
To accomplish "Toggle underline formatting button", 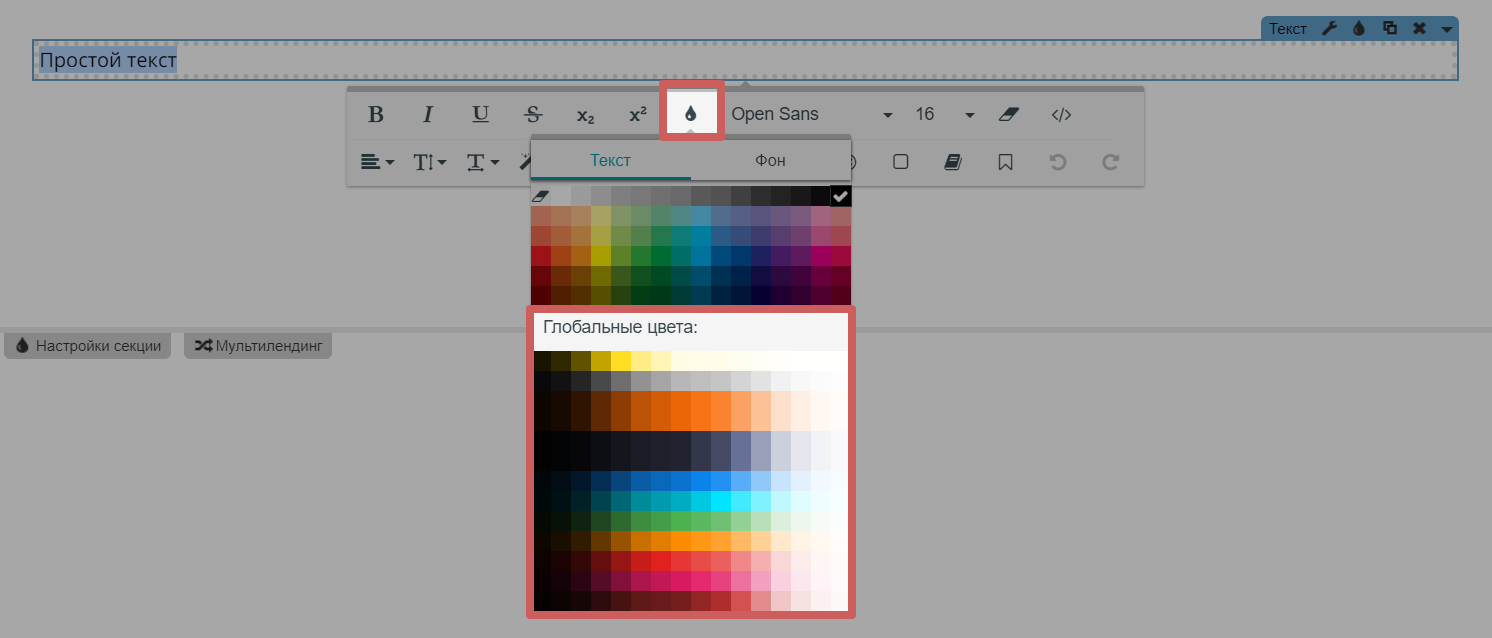I will [480, 114].
